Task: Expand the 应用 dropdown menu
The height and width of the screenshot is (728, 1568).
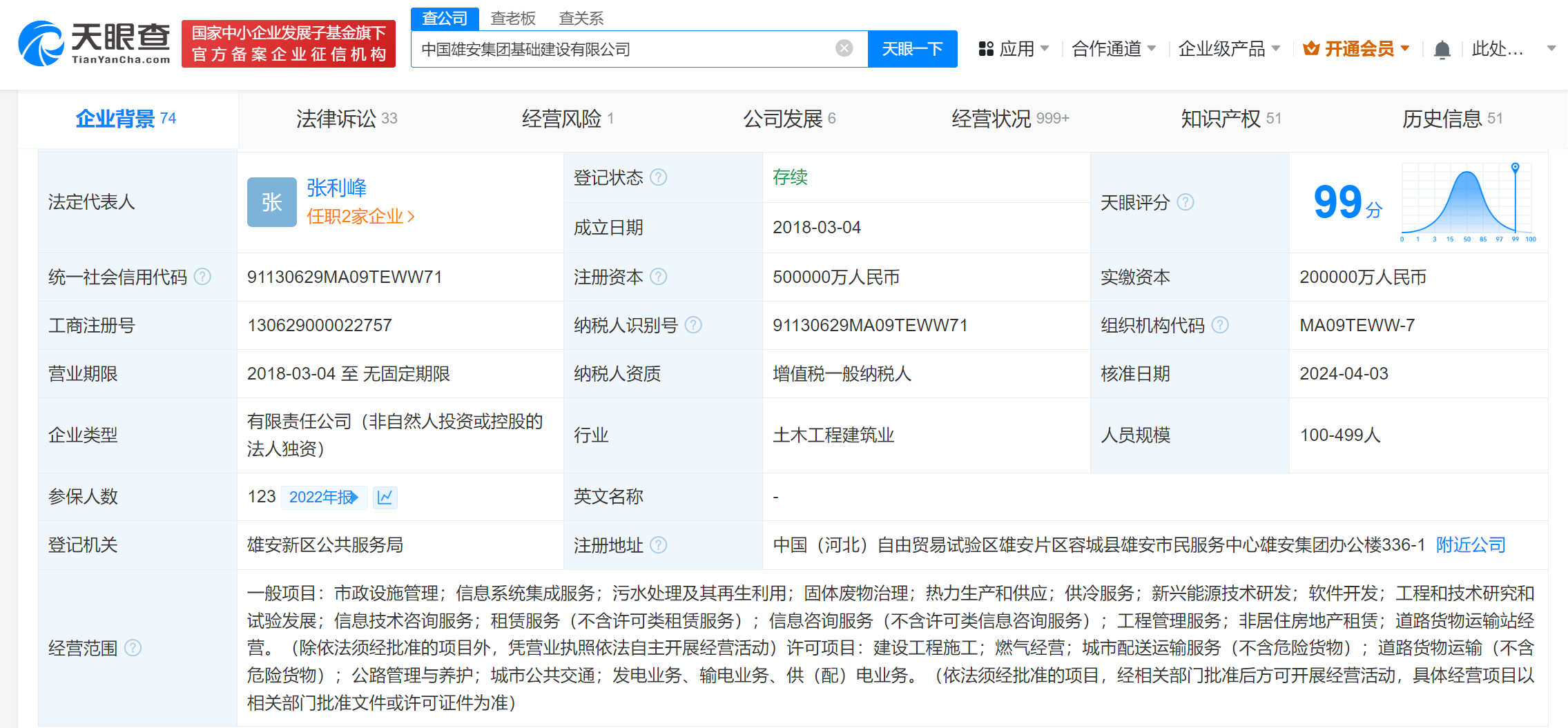Action: [x=1014, y=49]
